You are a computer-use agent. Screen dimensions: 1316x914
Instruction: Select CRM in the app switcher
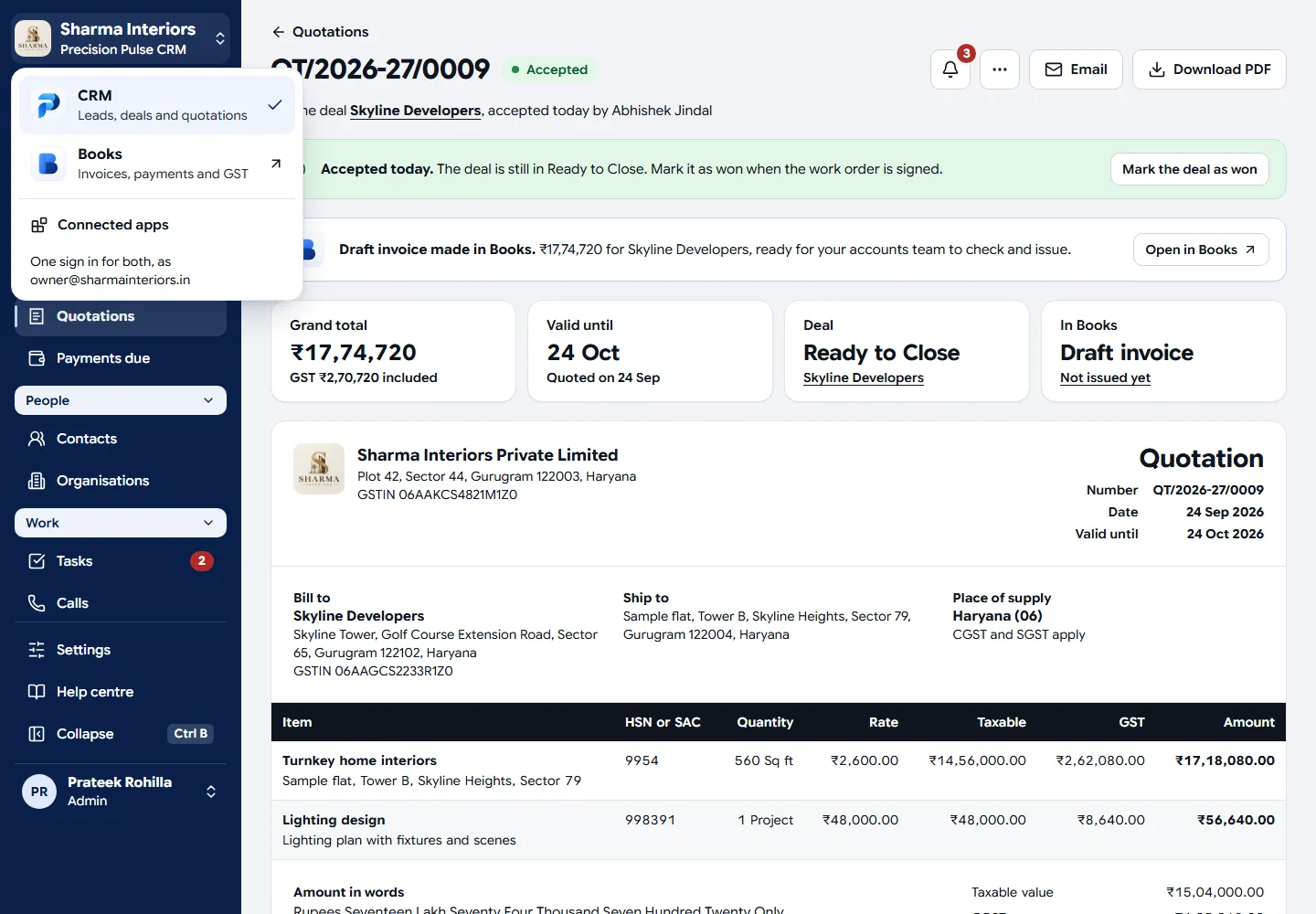tap(157, 105)
